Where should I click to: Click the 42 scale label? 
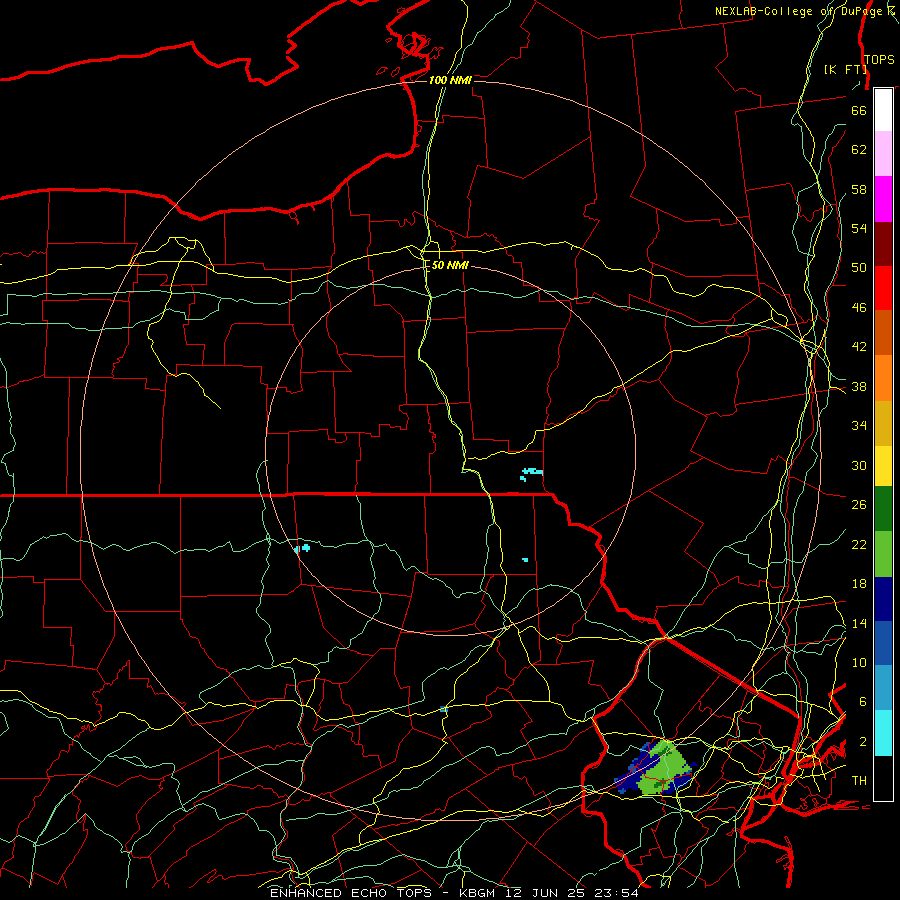point(859,347)
